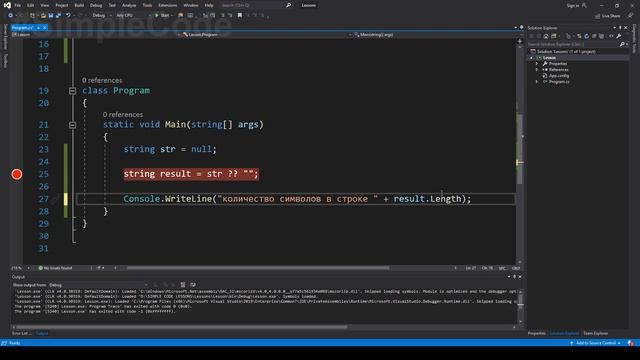Open the File menu

(18, 5)
